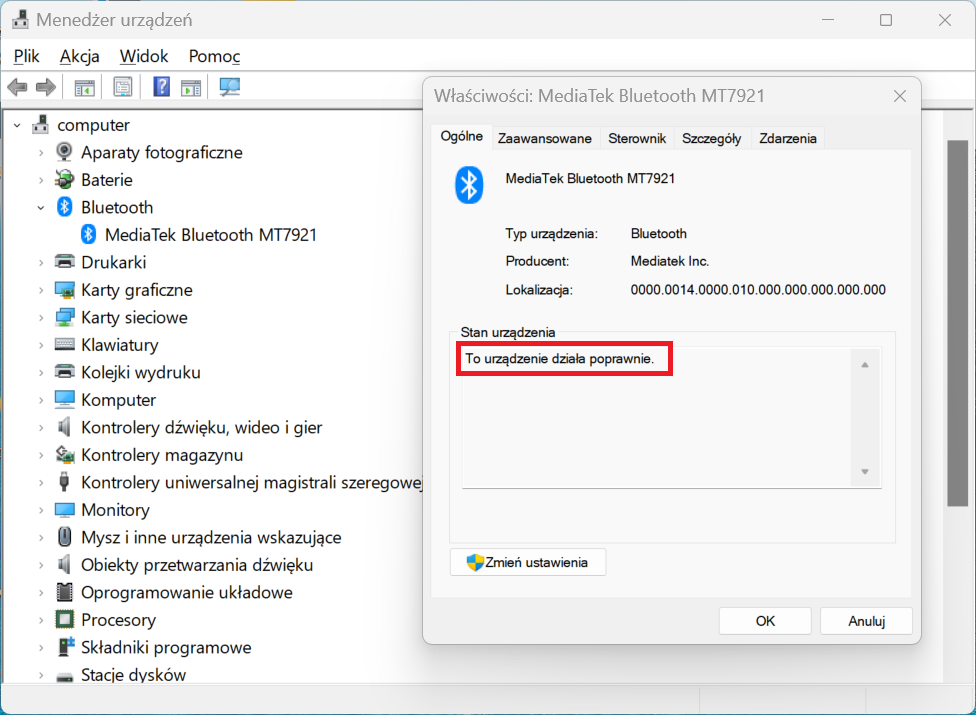
Task: Click the blue Help question mark icon
Action: click(161, 86)
